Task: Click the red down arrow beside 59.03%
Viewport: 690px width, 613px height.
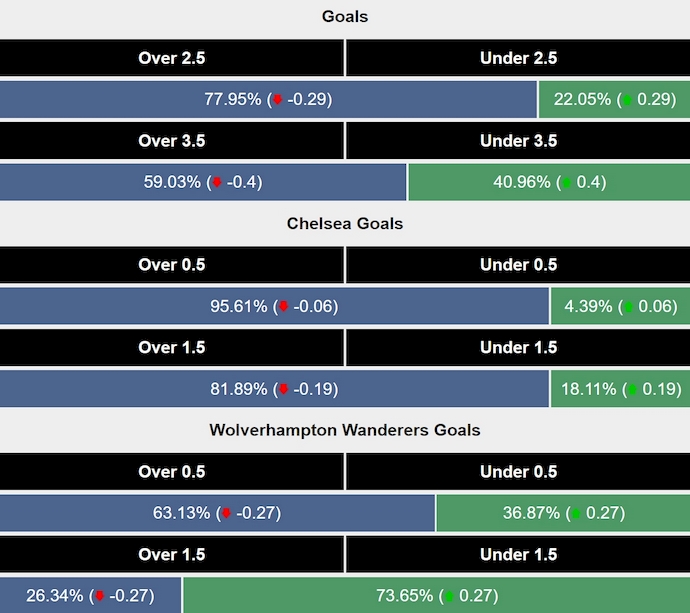Action: coord(217,183)
